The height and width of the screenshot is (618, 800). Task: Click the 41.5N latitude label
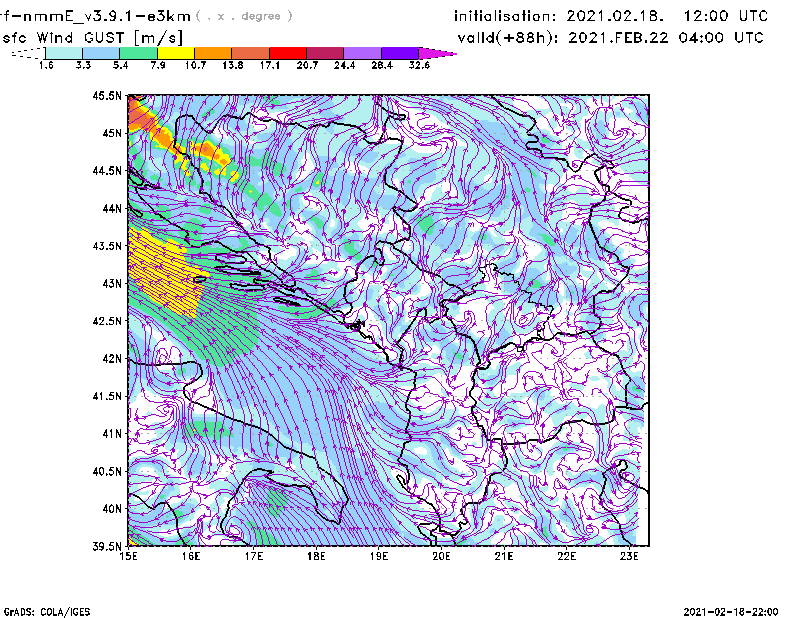[x=107, y=396]
